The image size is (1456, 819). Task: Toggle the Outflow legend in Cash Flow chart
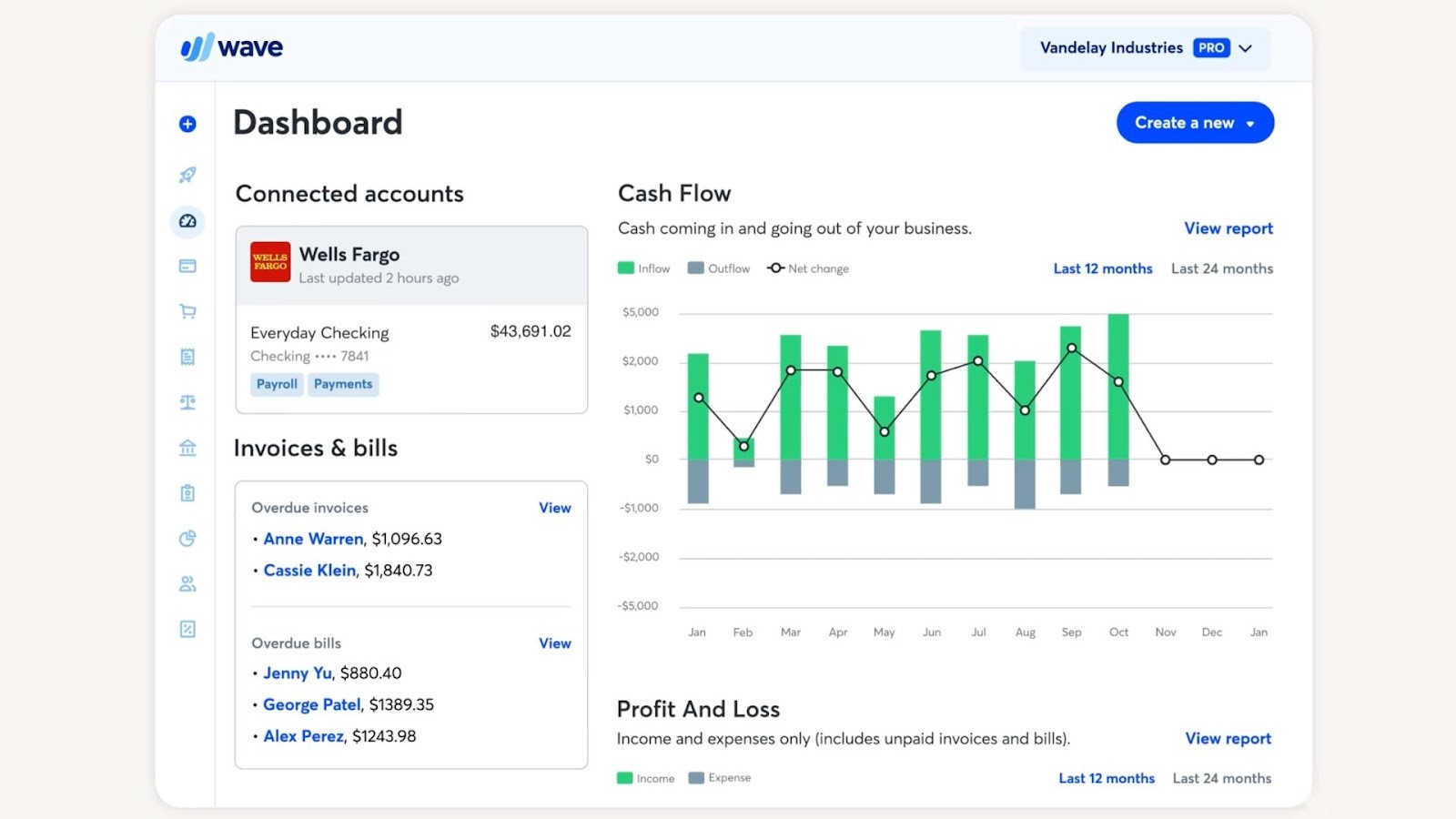tap(718, 268)
